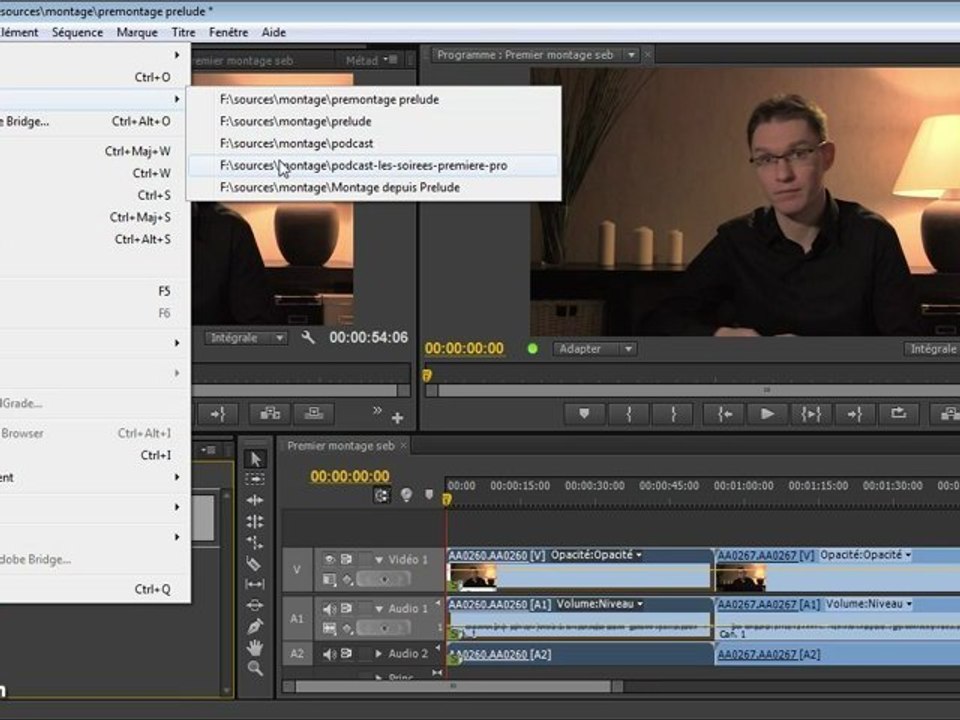Open Opacité dropdown on clip AA0260 [V]

coord(639,555)
